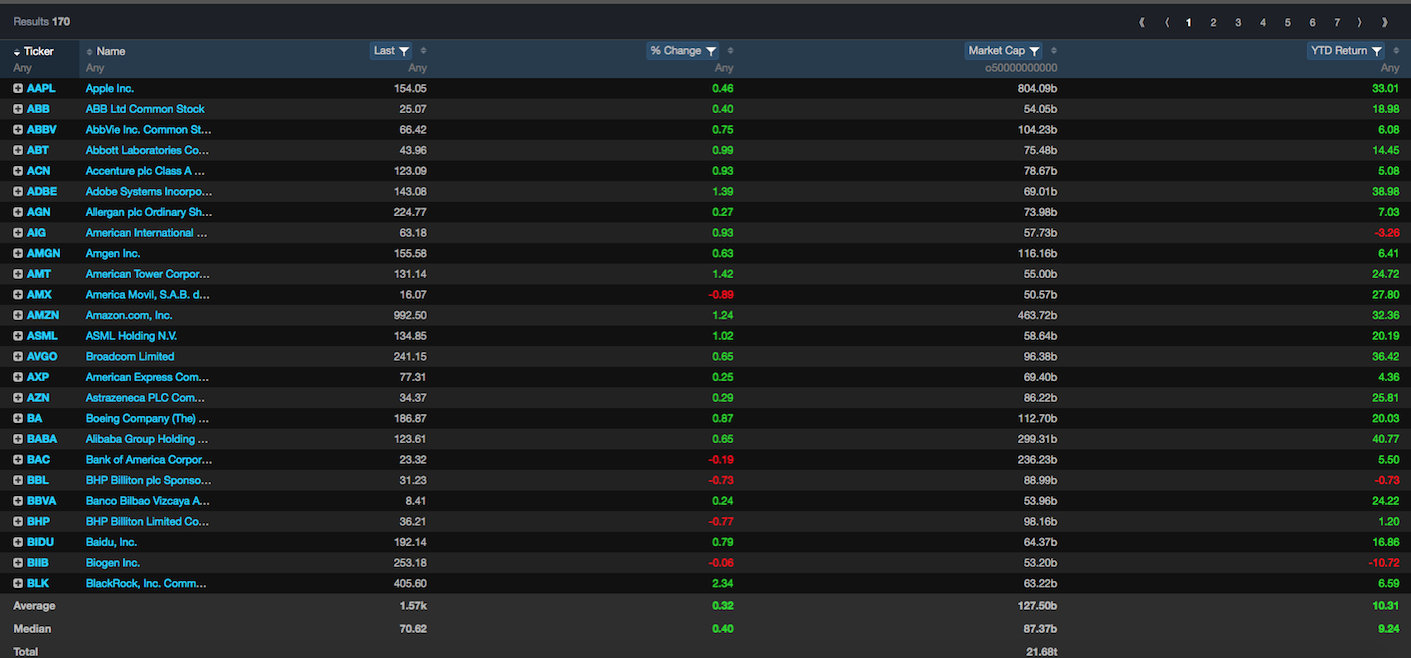Expand the AVGO row with its plus icon

pos(18,356)
